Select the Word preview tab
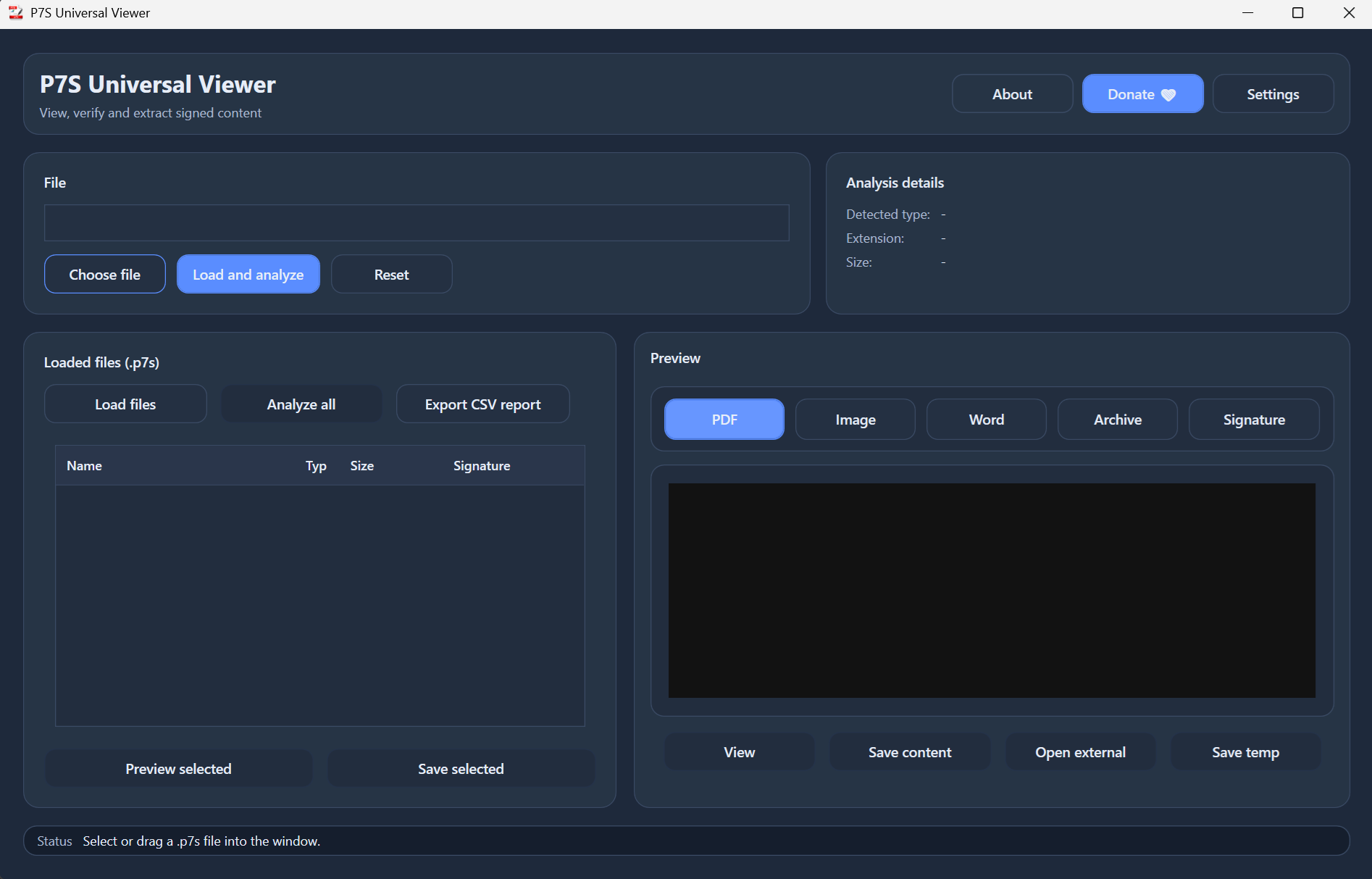Screen dimensions: 1372x879 point(986,420)
